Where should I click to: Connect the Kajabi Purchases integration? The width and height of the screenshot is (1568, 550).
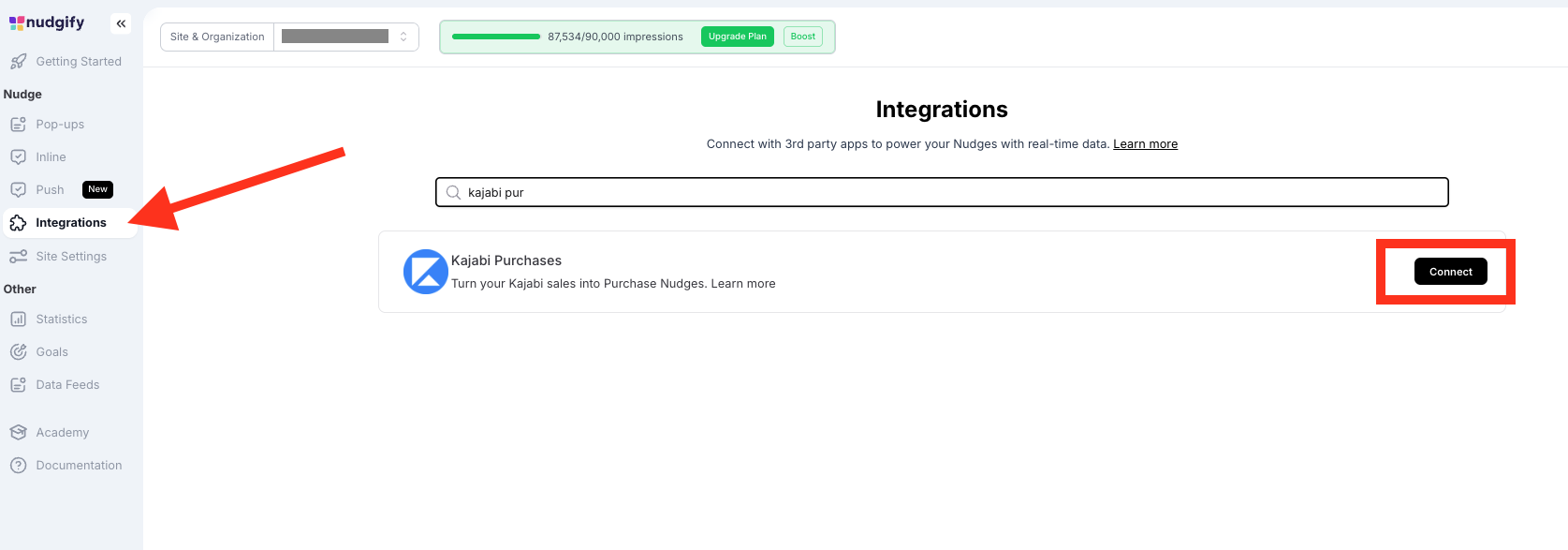pyautogui.click(x=1450, y=272)
